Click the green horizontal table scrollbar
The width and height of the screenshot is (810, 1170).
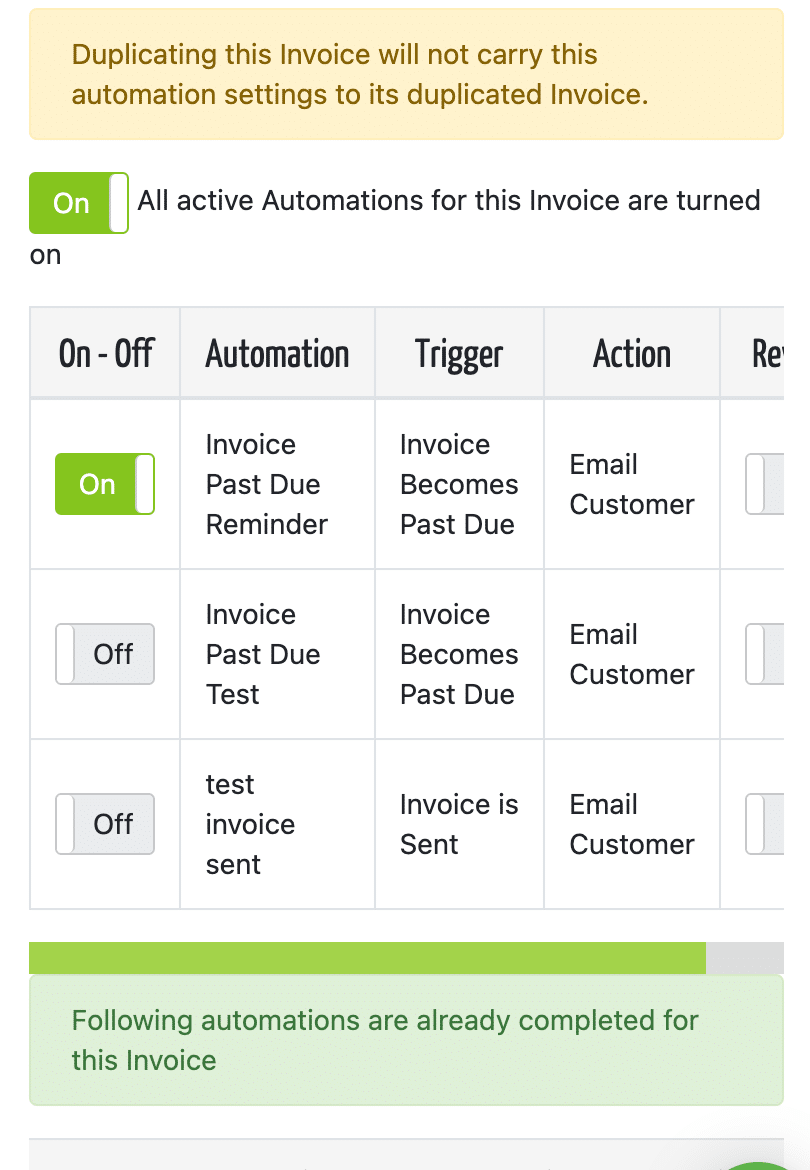[x=367, y=958]
